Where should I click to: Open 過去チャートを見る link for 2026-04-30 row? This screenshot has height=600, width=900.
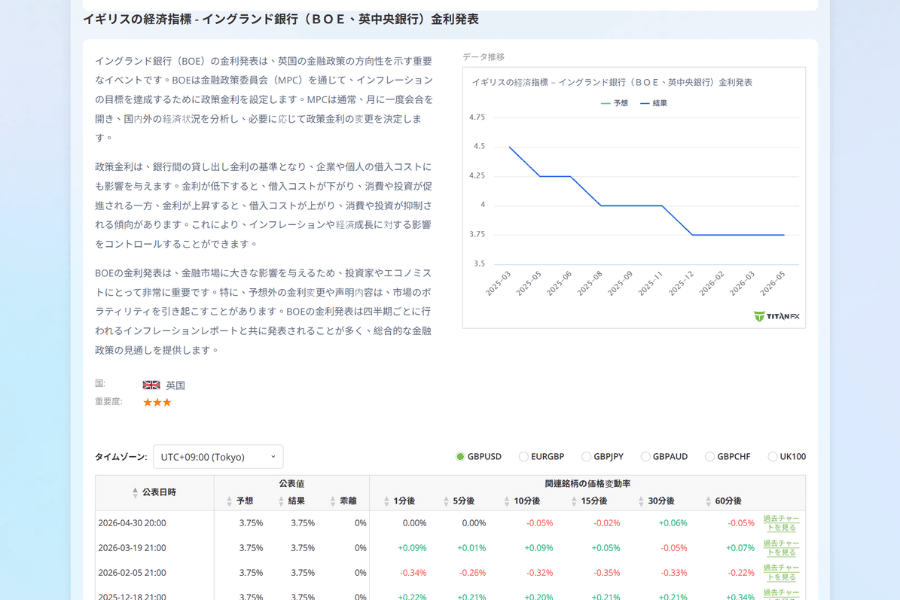(x=781, y=523)
